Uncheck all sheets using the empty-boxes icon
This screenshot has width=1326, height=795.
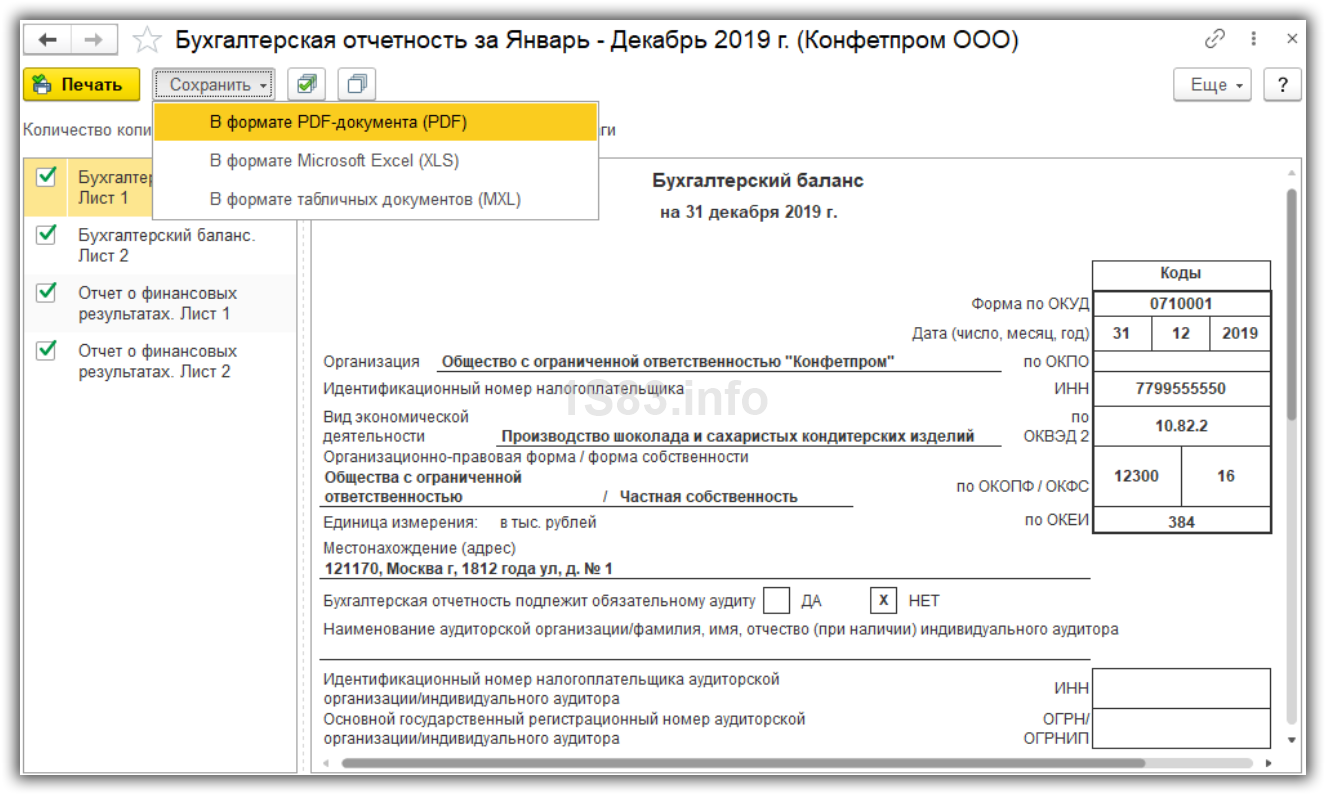[x=356, y=85]
